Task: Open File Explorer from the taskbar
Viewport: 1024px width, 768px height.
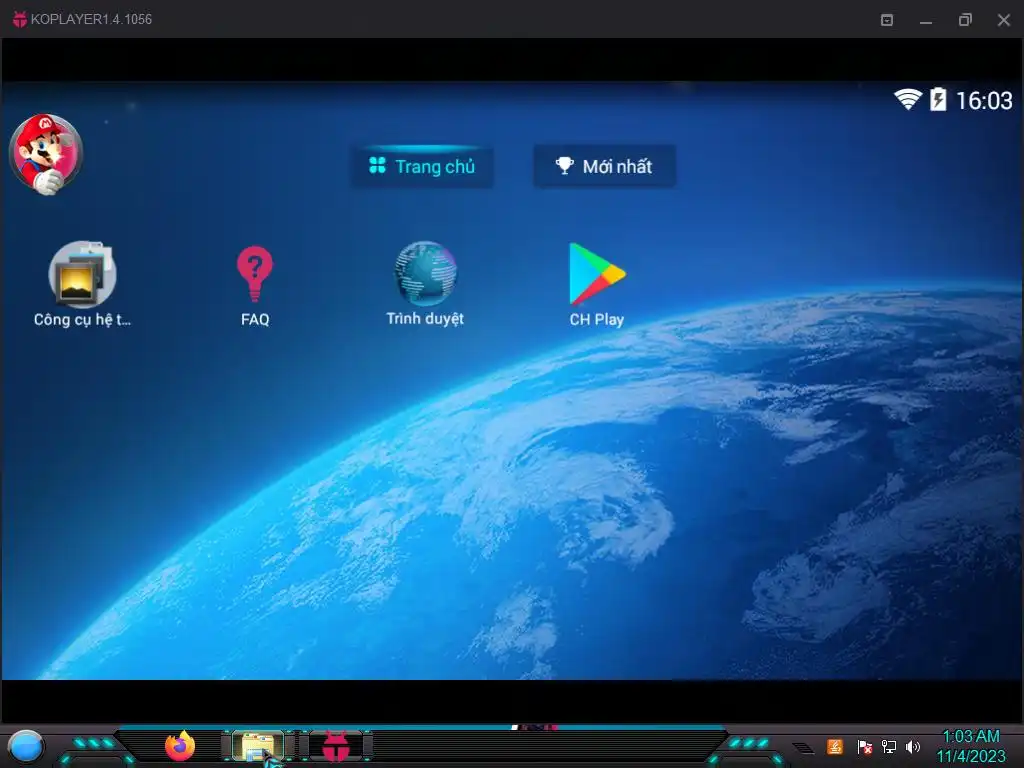Action: coord(259,746)
